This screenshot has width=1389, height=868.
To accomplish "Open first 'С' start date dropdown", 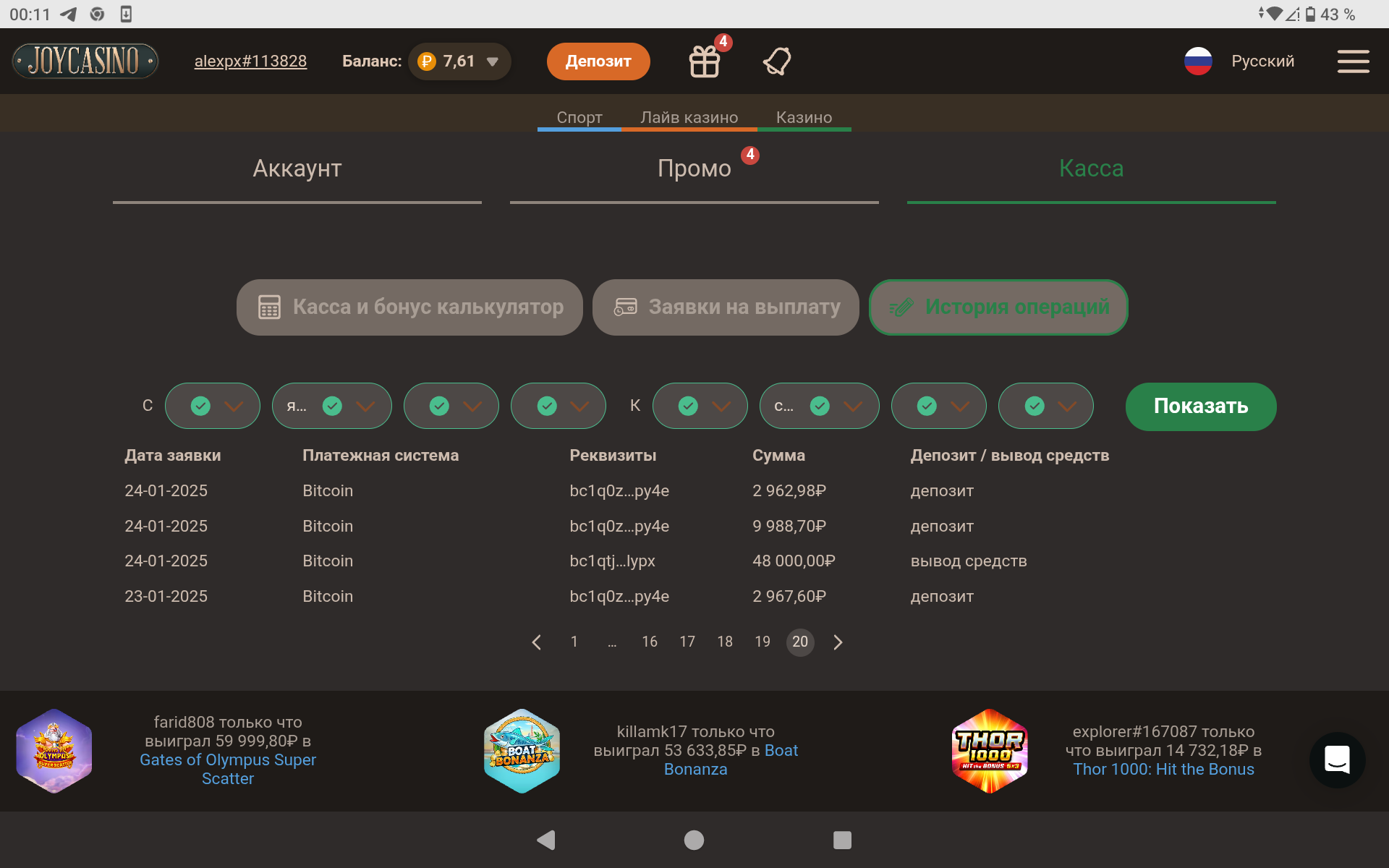I will click(x=213, y=406).
